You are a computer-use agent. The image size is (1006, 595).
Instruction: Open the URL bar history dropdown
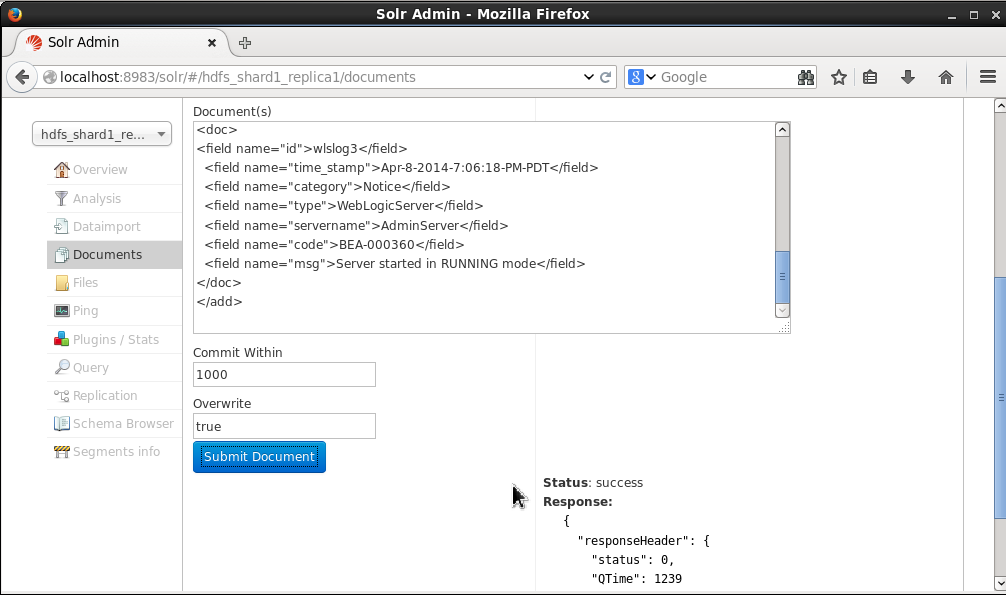click(588, 77)
